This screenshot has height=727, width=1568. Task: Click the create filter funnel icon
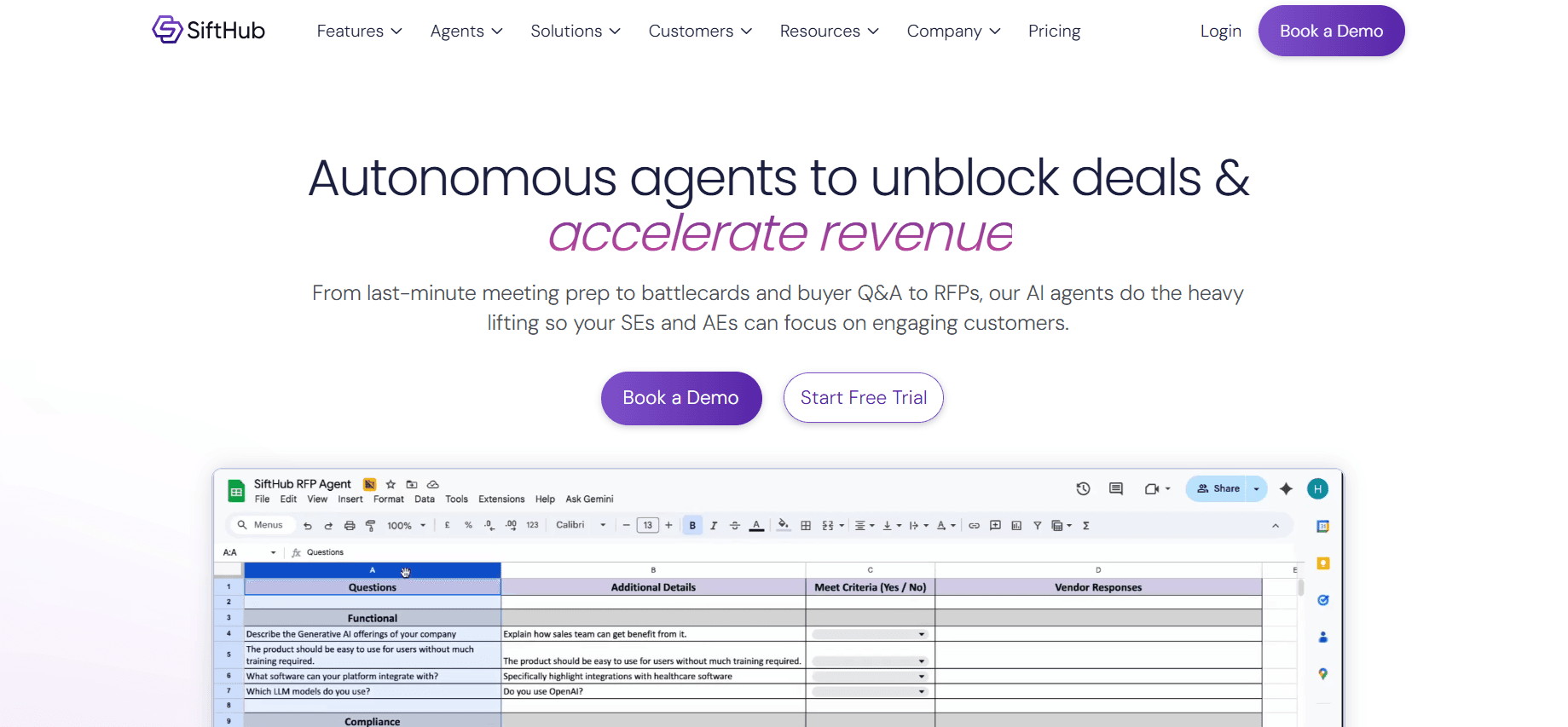click(x=1037, y=526)
